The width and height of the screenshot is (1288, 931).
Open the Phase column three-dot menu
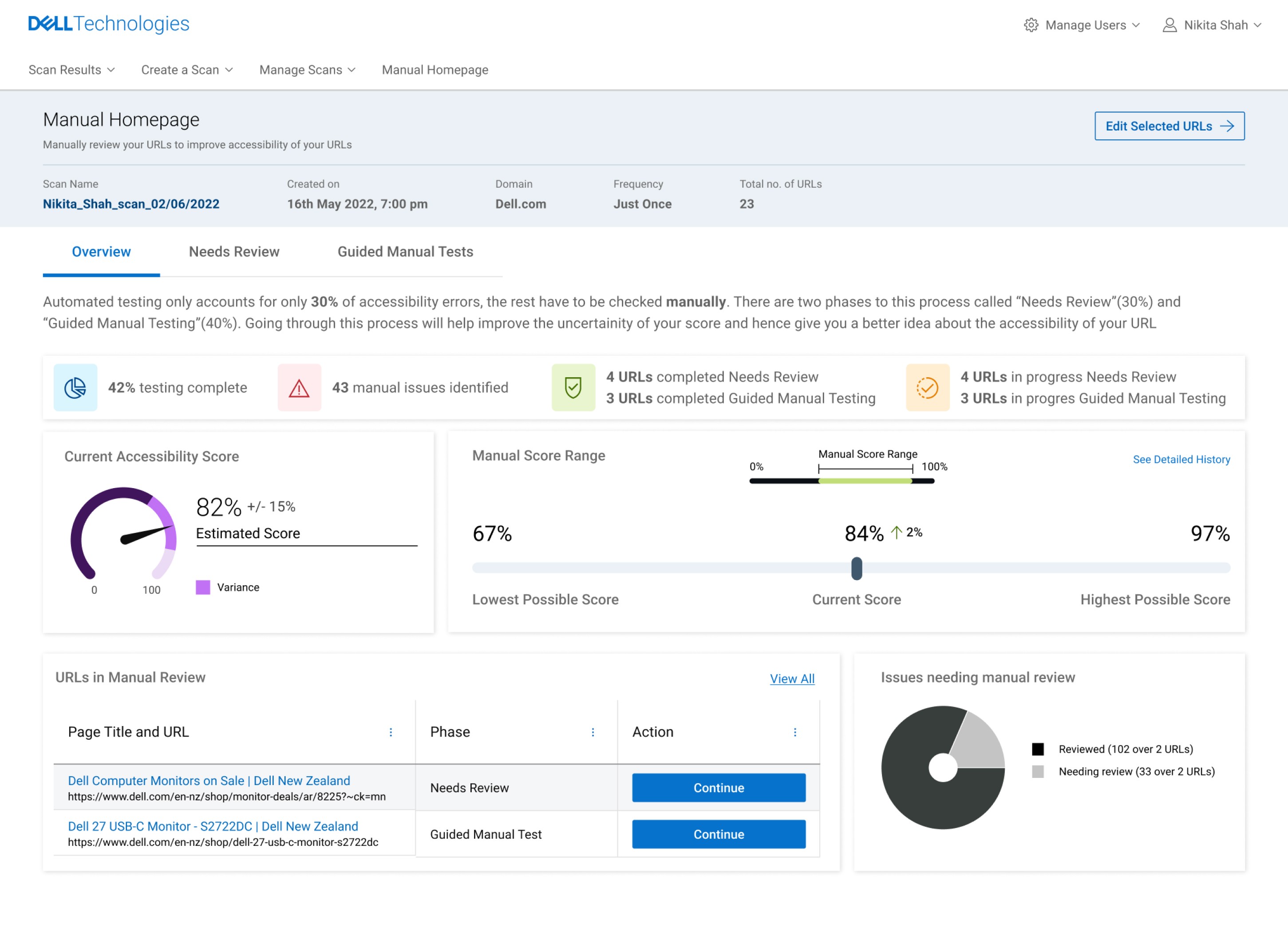coord(593,732)
